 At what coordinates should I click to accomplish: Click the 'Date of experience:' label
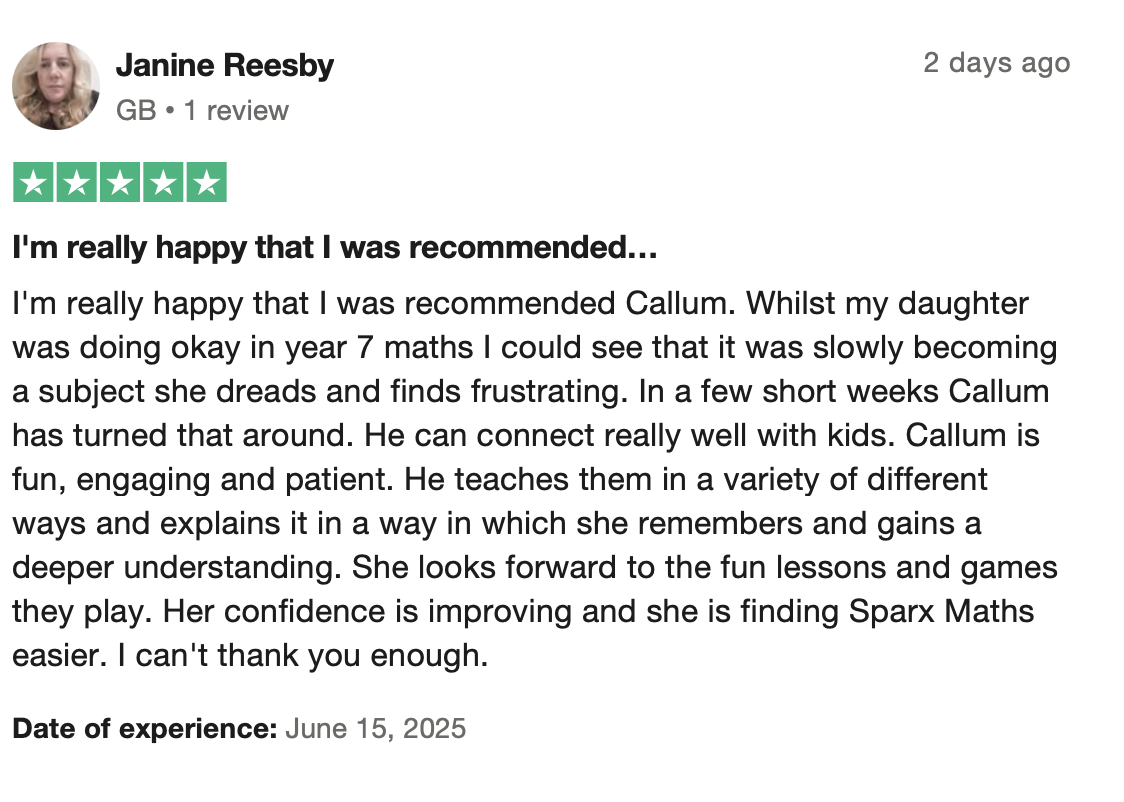click(x=145, y=728)
